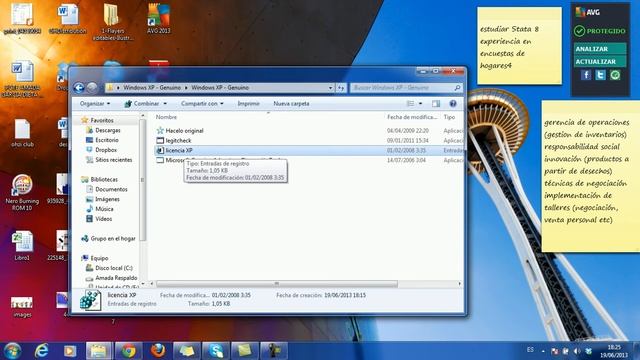The width and height of the screenshot is (640, 360).
Task: Open the Organizar menu
Action: 95,104
